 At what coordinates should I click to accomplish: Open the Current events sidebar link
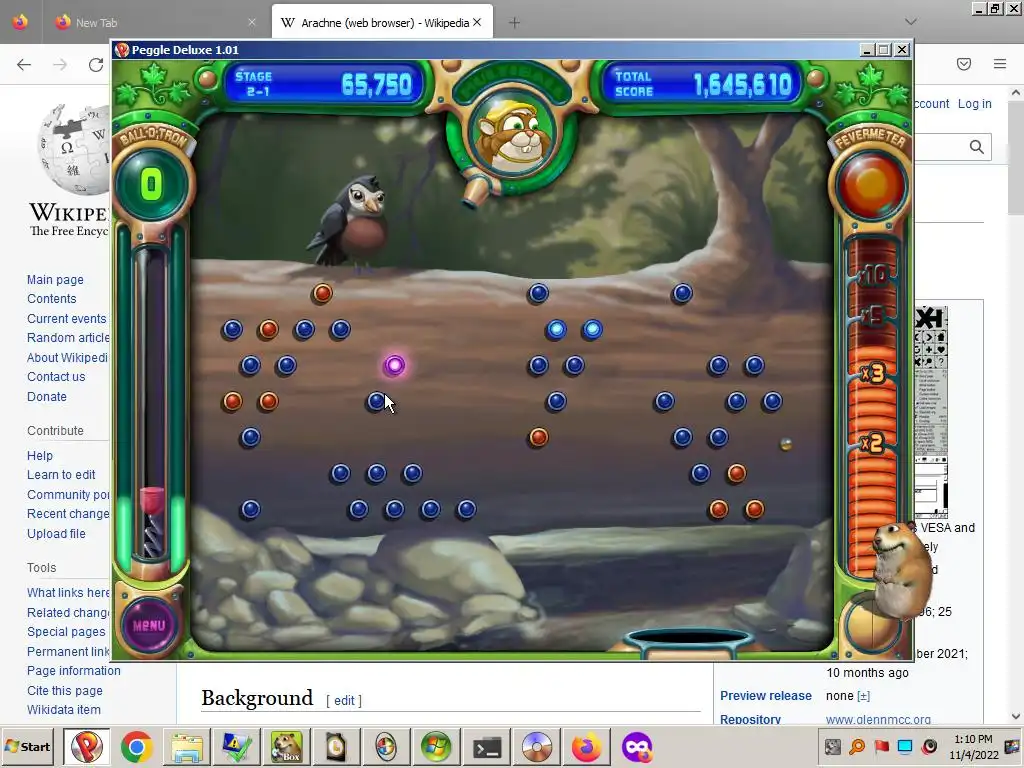[67, 319]
